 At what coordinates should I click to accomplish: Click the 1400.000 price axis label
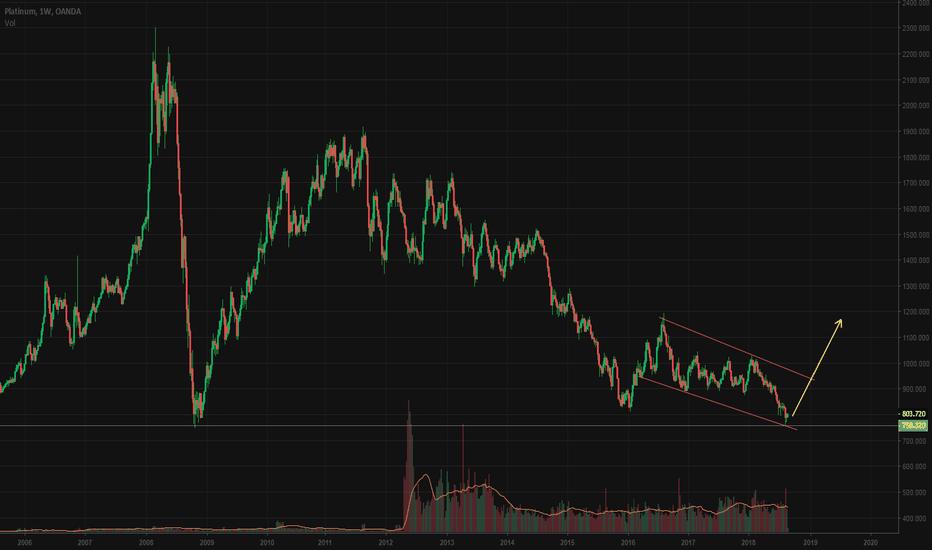pos(916,260)
